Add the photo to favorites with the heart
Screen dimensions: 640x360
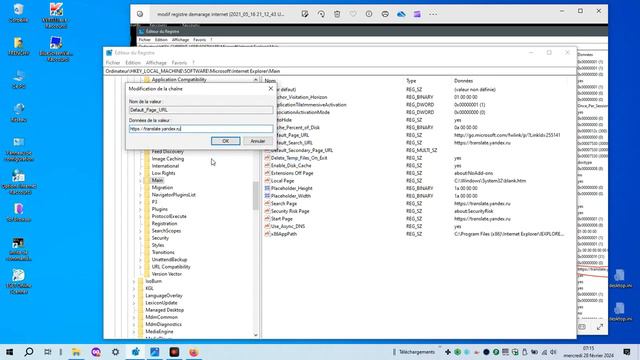pyautogui.click(x=353, y=14)
